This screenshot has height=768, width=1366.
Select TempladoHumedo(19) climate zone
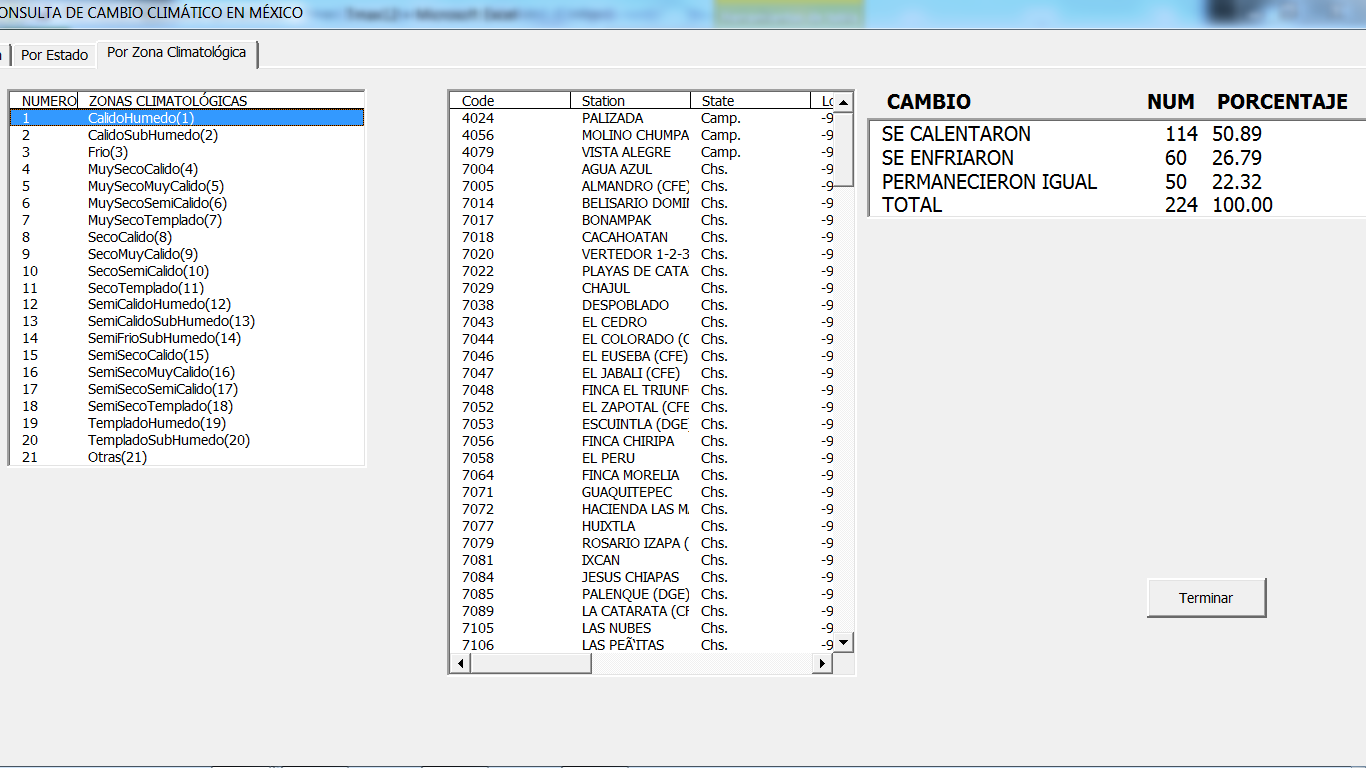pos(157,423)
